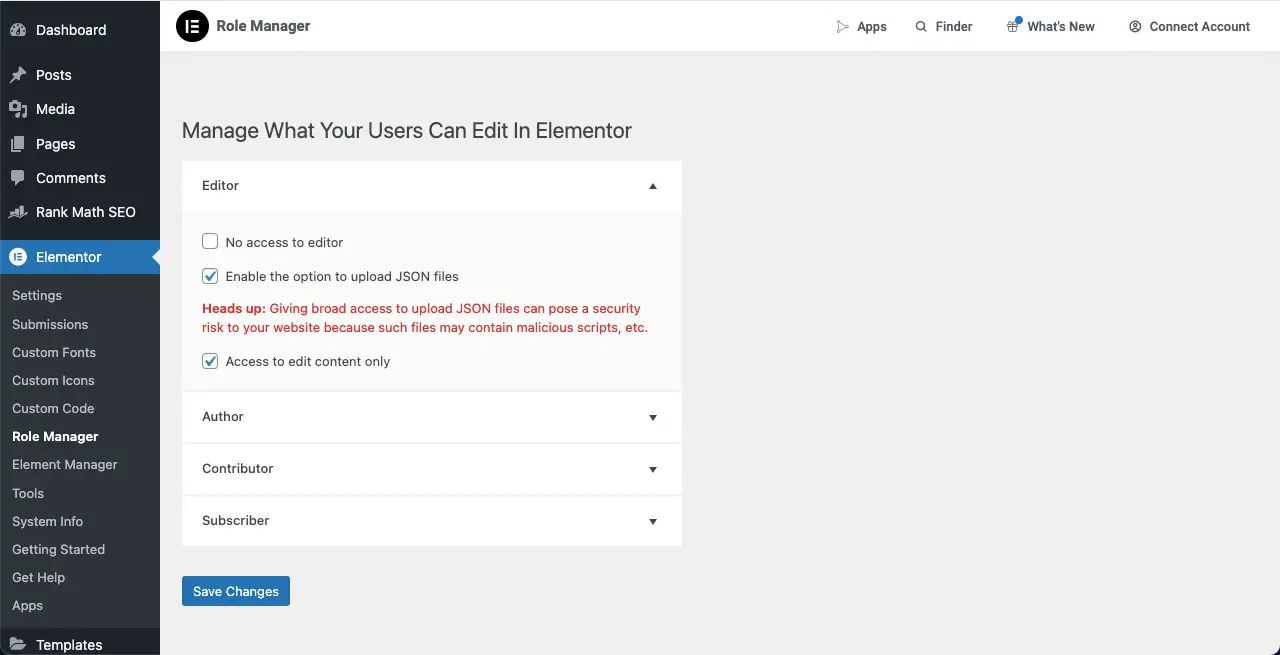Screen dimensions: 1280x655
Task: Open Custom Code submenu link
Action: [53, 408]
